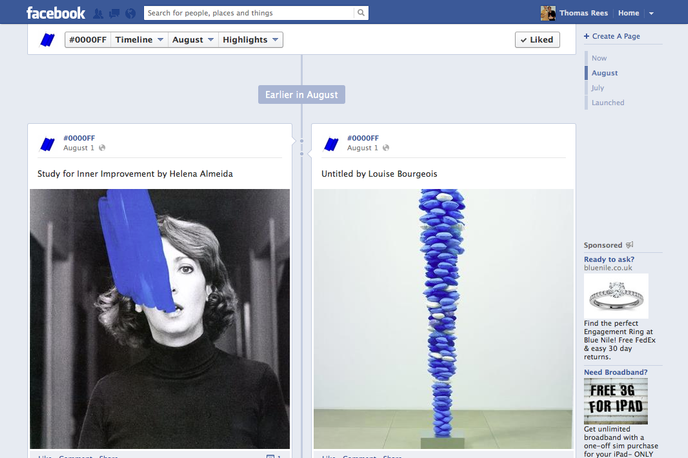The image size is (688, 458).
Task: Click page avatar on Louise Bourgeois post
Action: 331,143
